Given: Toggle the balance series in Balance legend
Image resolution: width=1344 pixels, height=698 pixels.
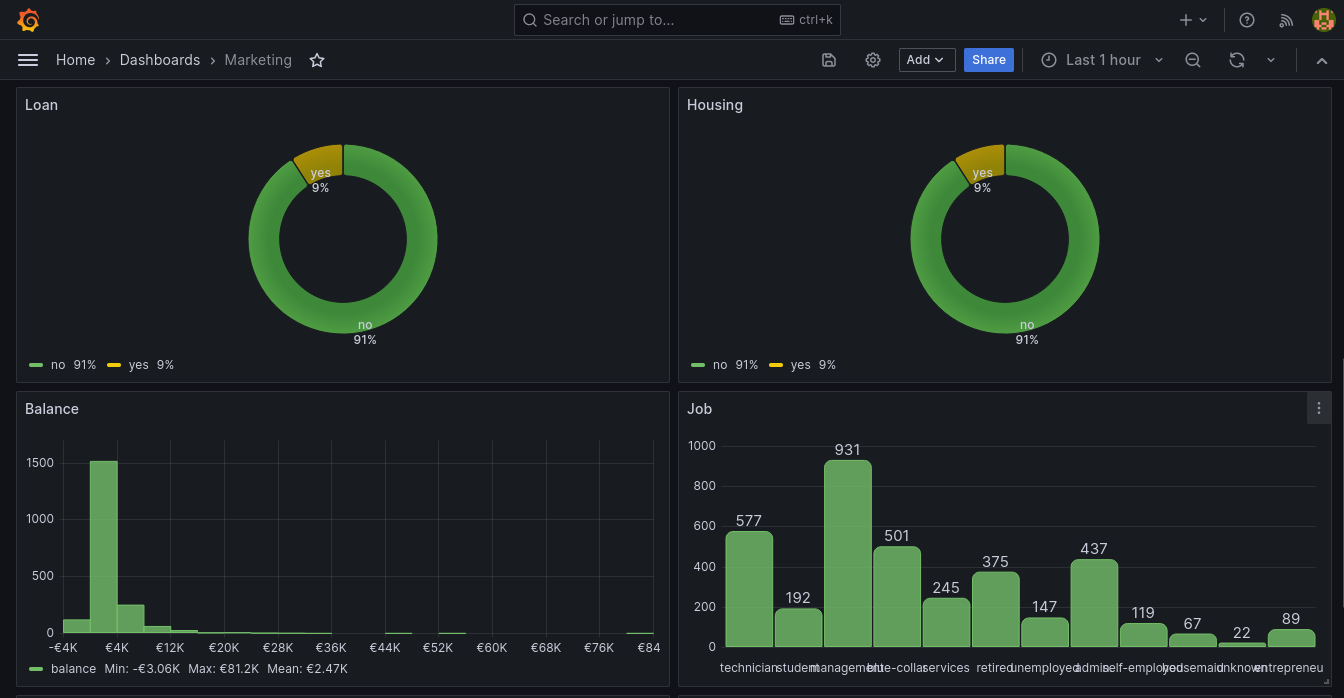Looking at the screenshot, I should click(x=74, y=668).
